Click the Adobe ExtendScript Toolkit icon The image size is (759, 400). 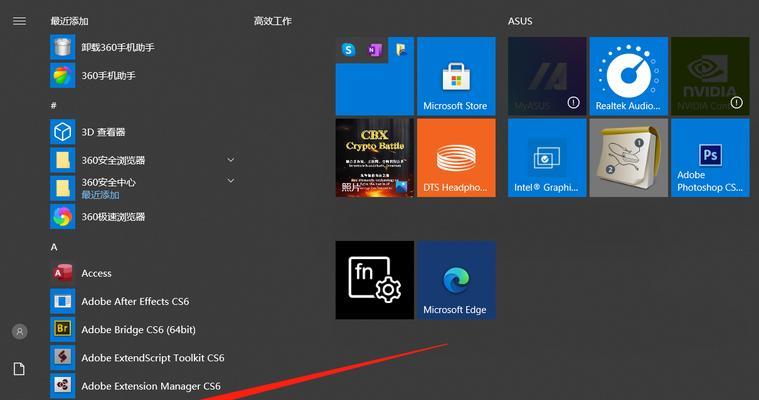click(x=62, y=357)
